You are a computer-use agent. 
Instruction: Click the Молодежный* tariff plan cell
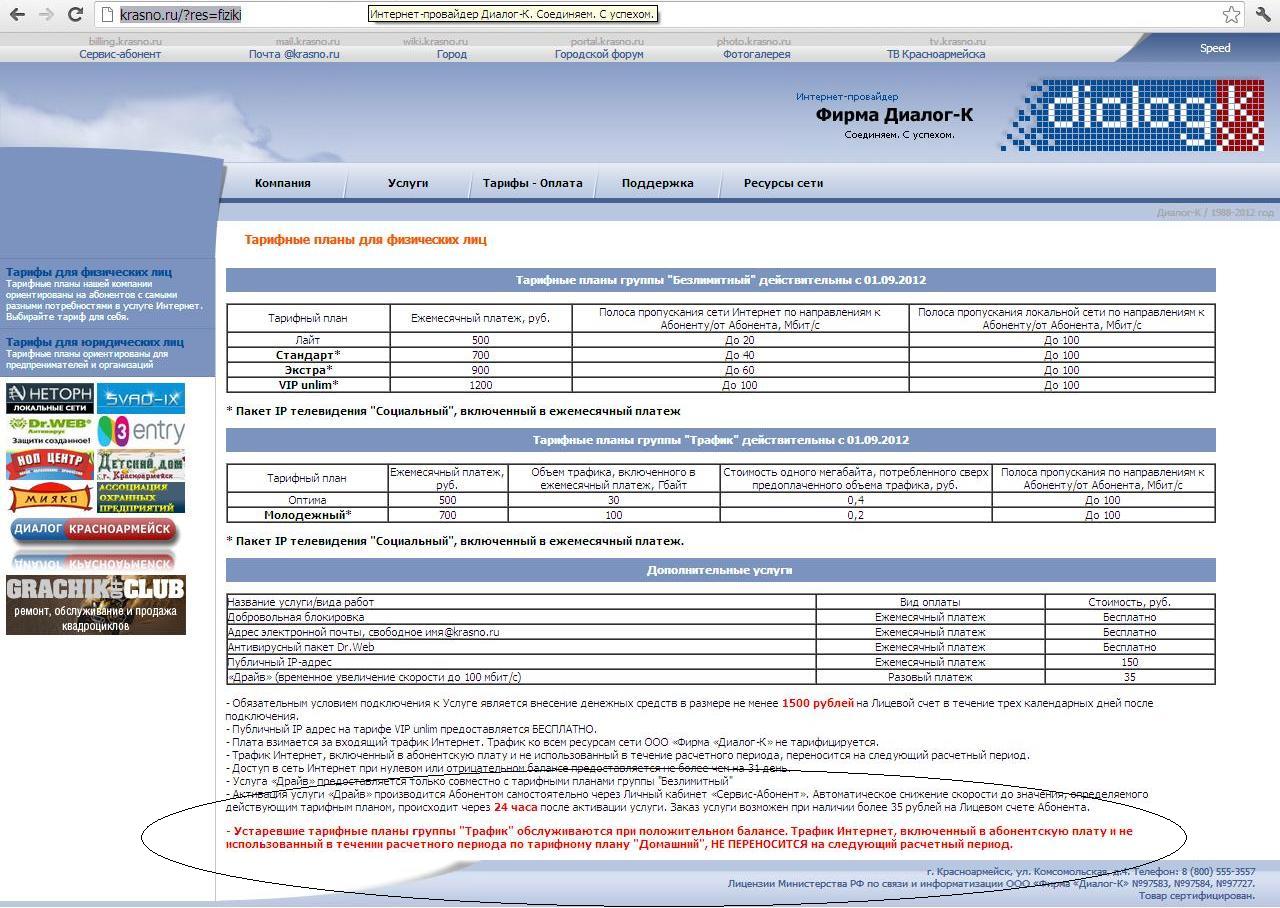(x=307, y=515)
